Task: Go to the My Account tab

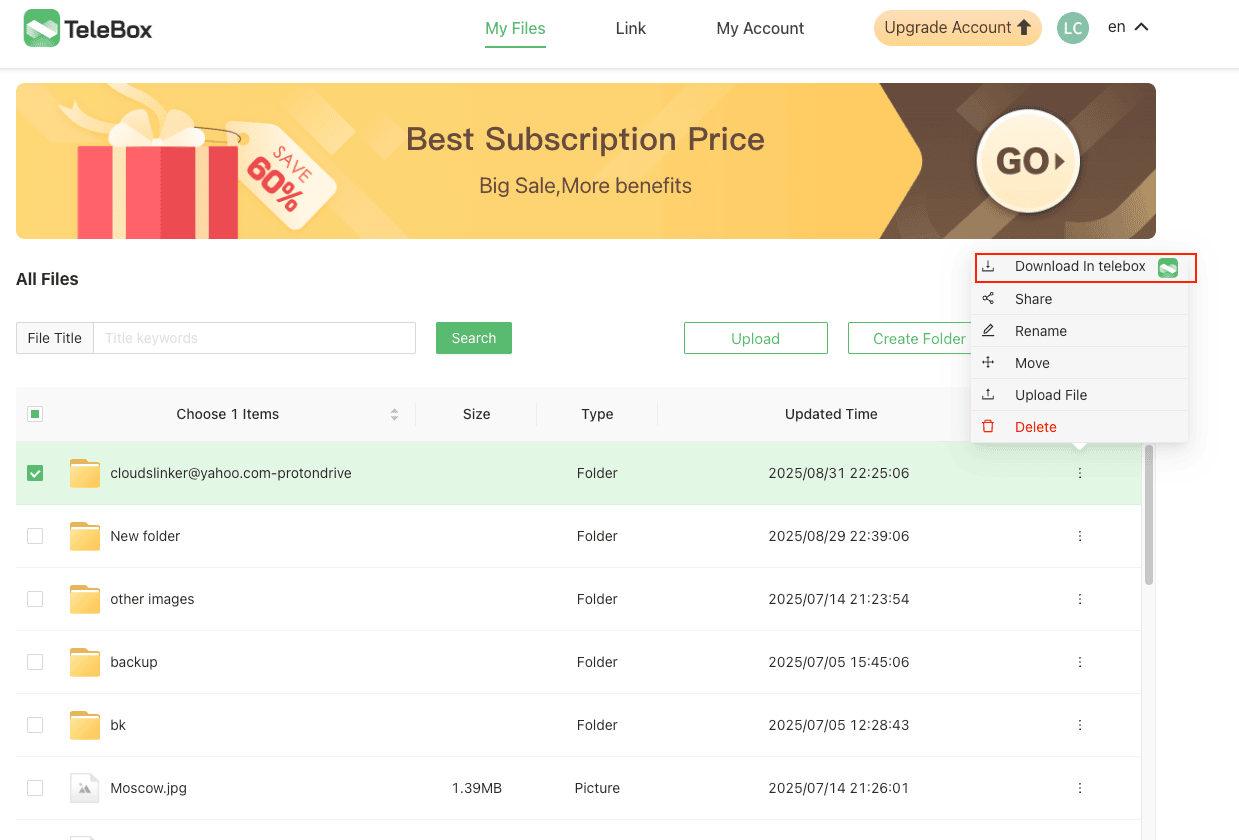Action: (760, 29)
